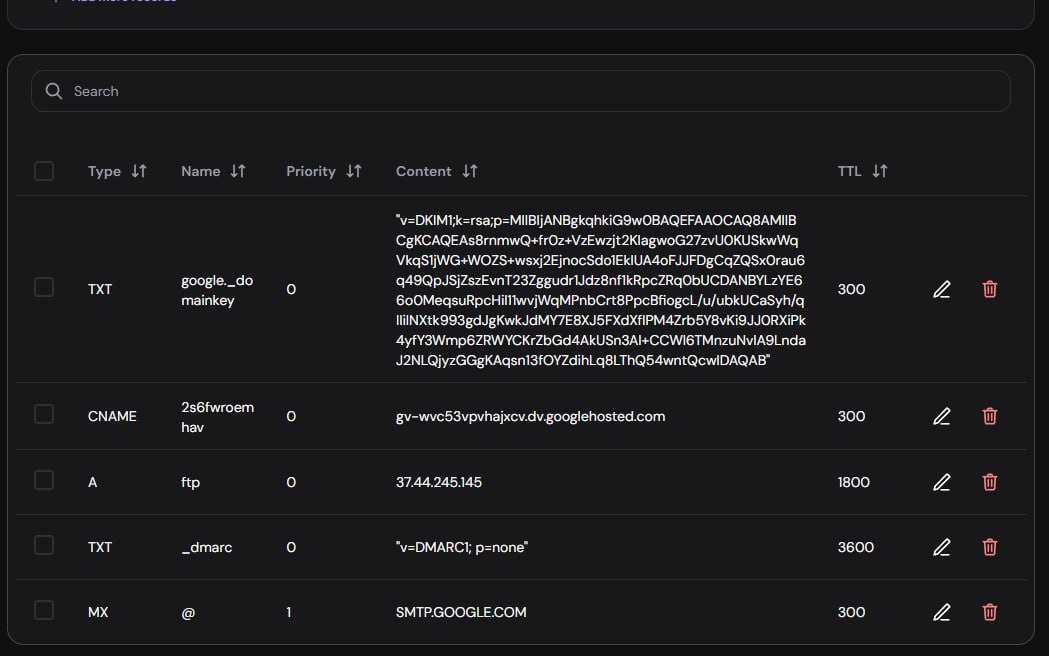Focus the Search records field

[520, 91]
